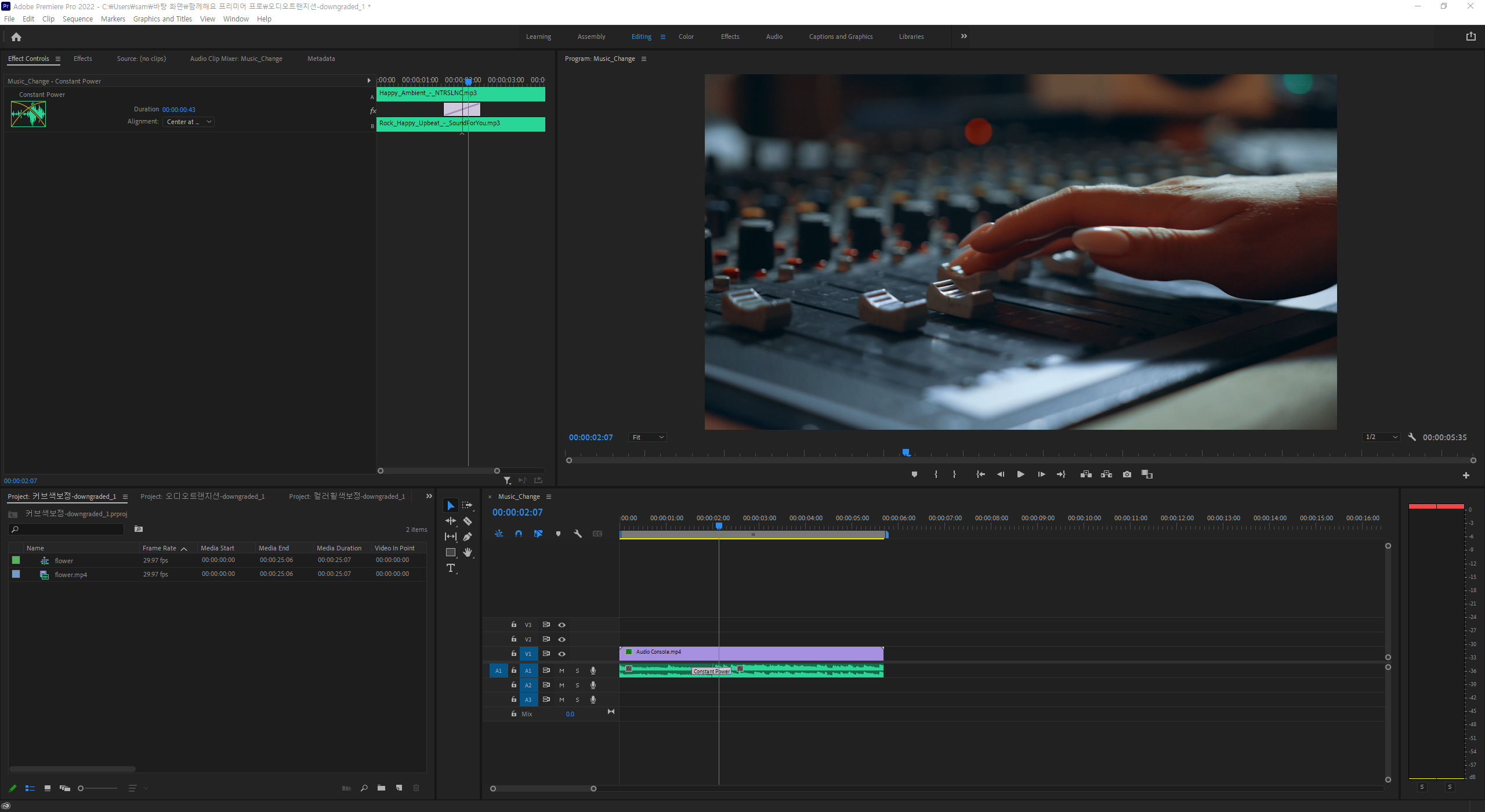Open the Sequence menu
This screenshot has width=1485, height=812.
(77, 19)
